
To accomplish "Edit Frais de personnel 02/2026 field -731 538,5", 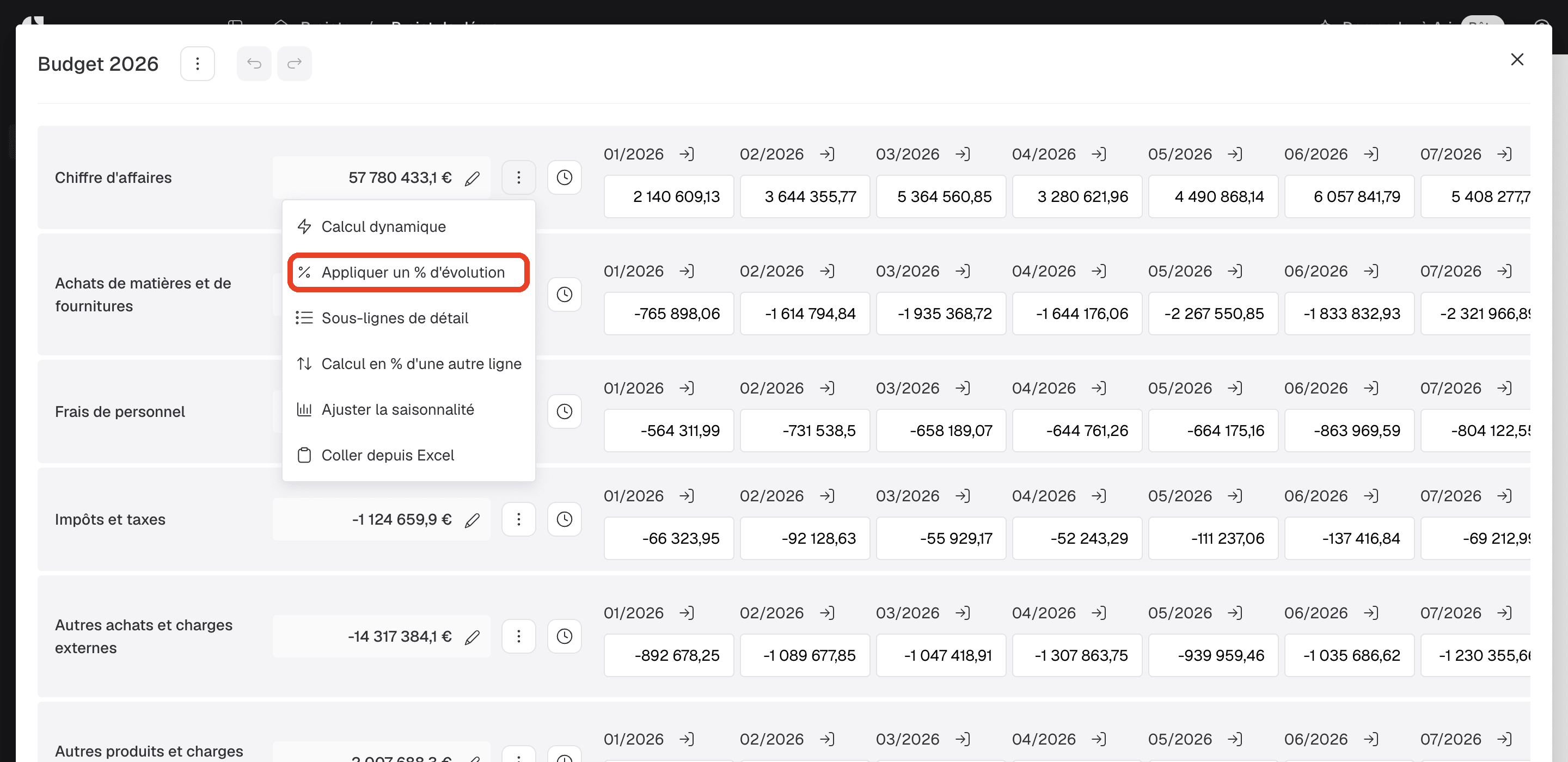I will click(x=805, y=431).
